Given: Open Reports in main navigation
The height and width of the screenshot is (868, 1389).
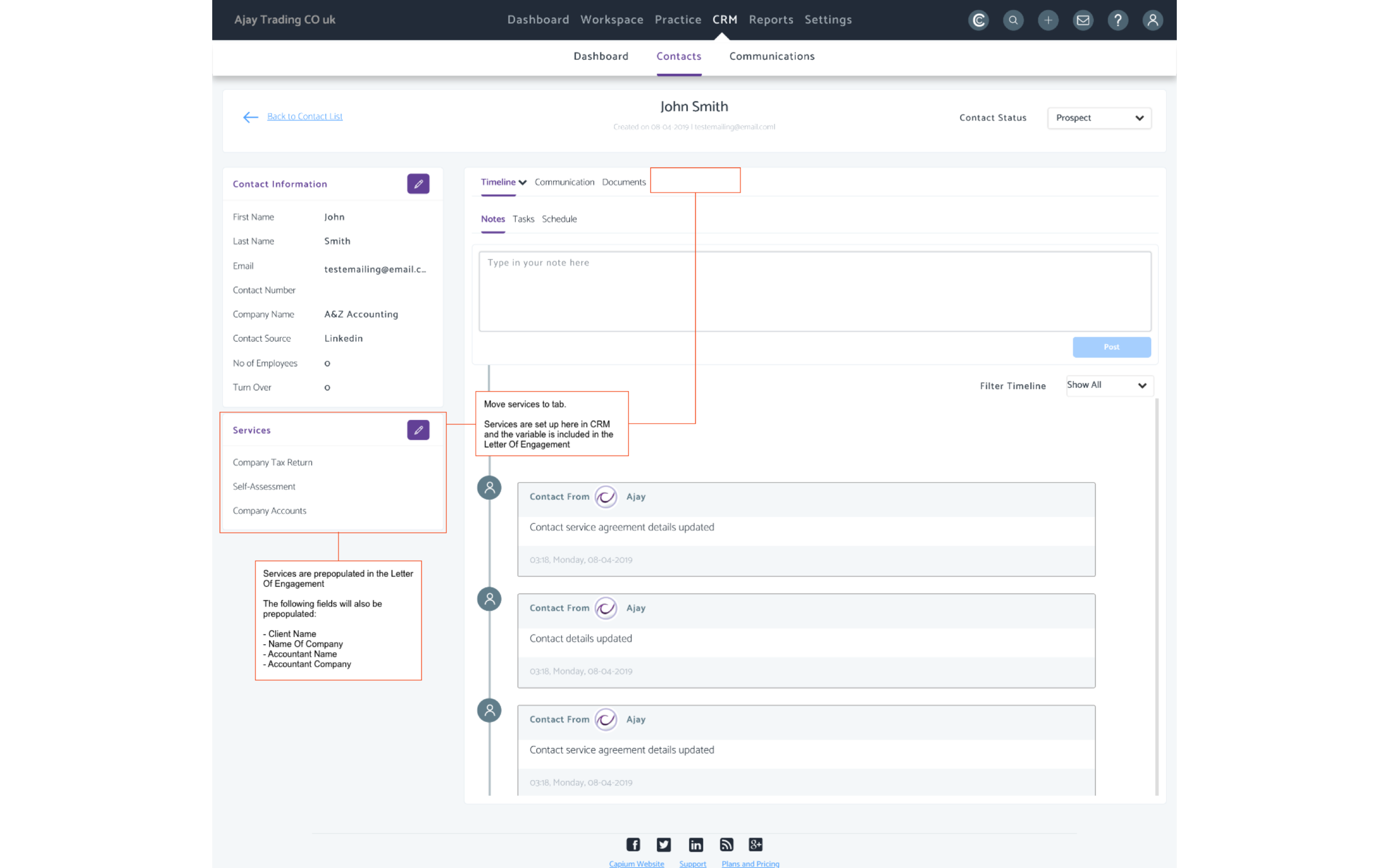Looking at the screenshot, I should pyautogui.click(x=771, y=19).
